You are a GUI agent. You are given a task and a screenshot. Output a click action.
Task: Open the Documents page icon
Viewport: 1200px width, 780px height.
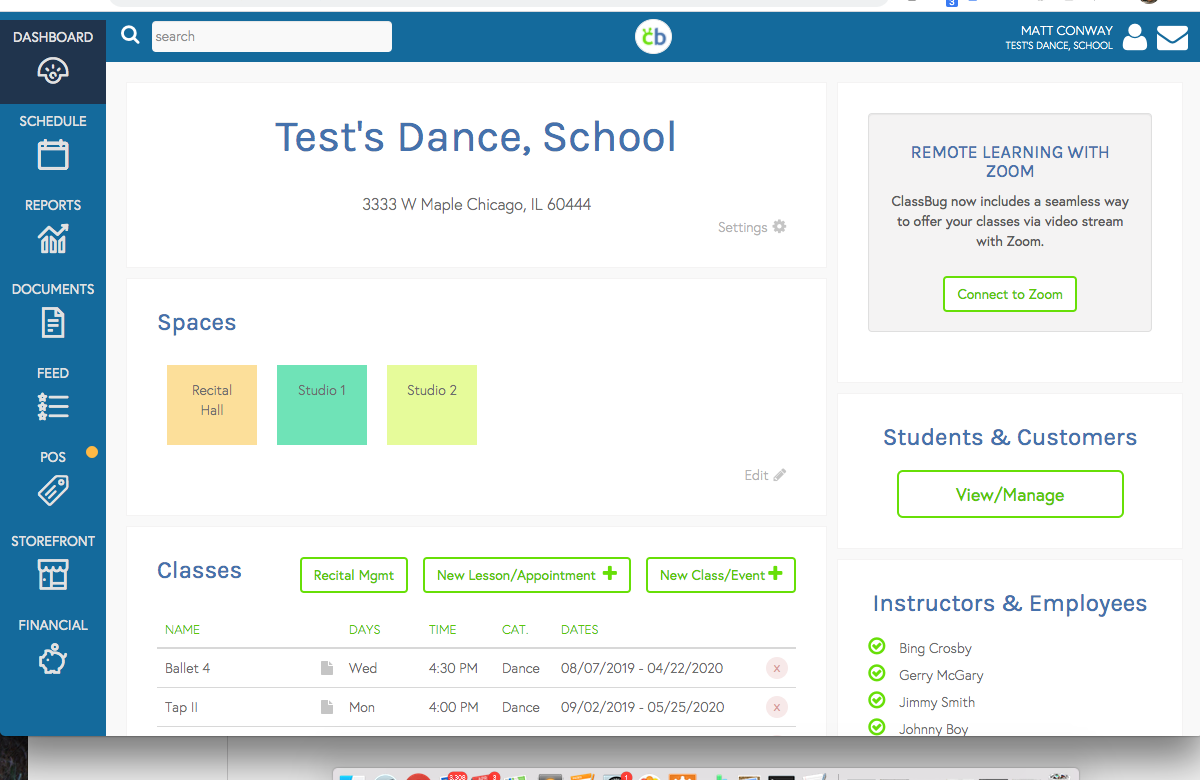tap(53, 323)
